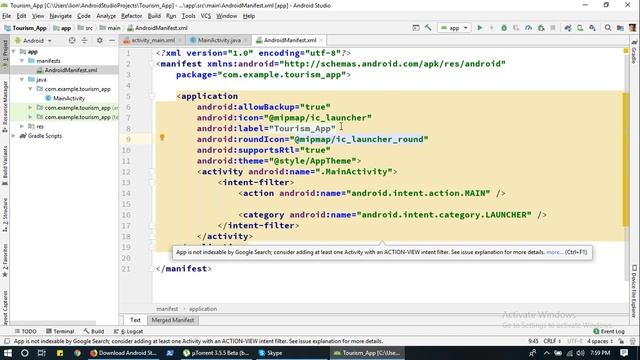Expand Gradle Scripts node
The image size is (640, 360).
[14, 136]
